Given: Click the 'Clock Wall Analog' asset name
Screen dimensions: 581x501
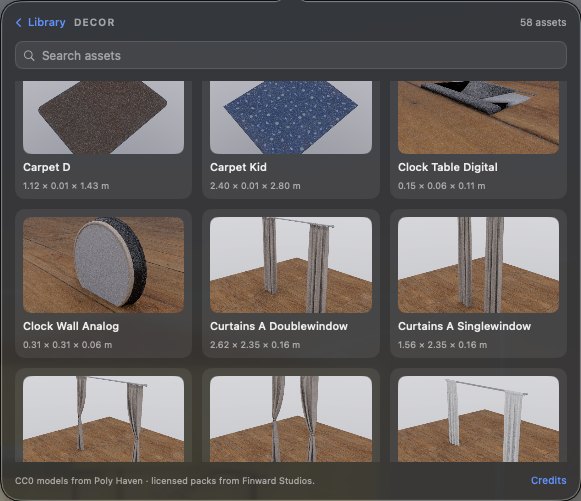Looking at the screenshot, I should [71, 326].
